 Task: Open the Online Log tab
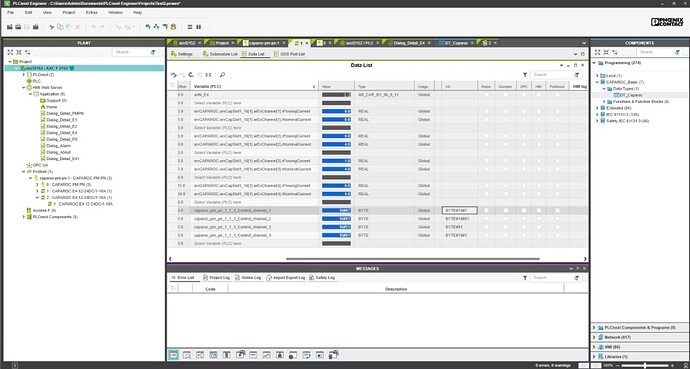pyautogui.click(x=248, y=278)
